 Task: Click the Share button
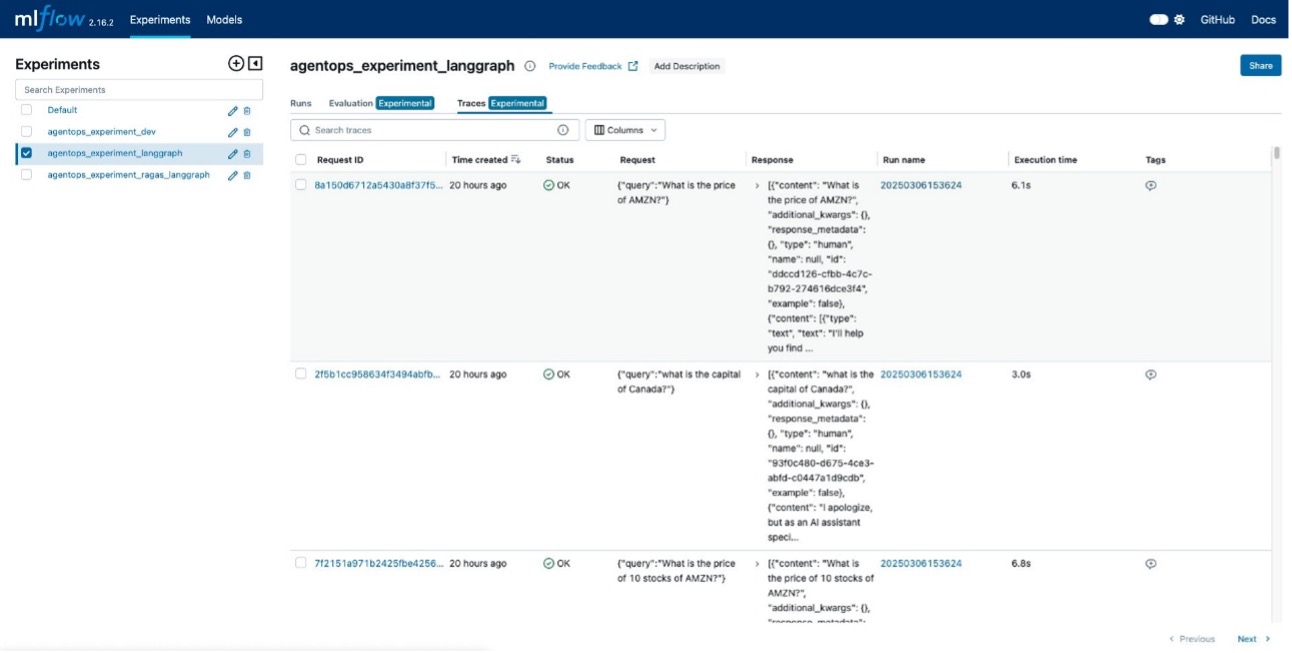(1261, 66)
